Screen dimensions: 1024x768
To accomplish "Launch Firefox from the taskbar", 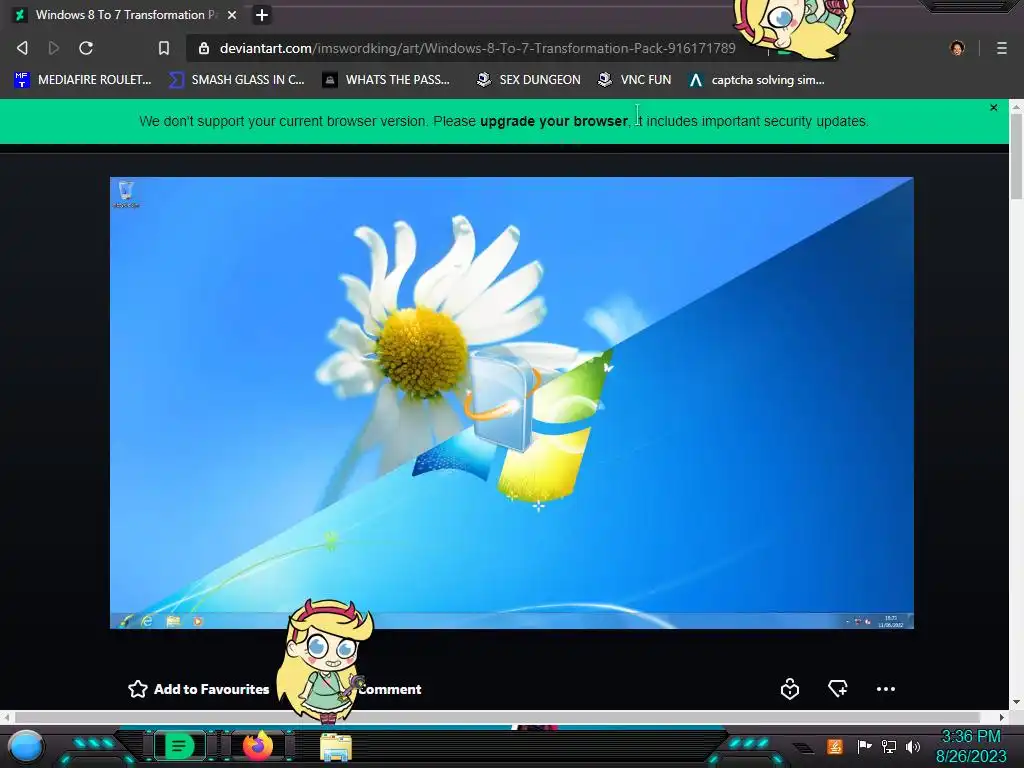I will click(257, 746).
